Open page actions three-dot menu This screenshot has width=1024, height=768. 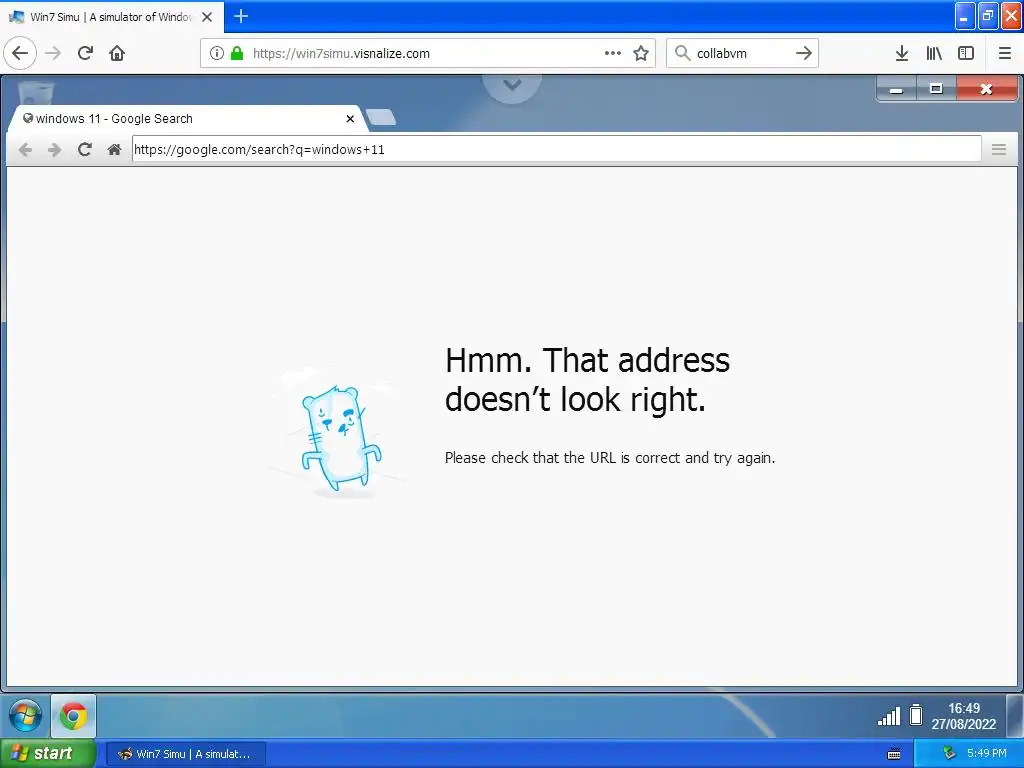pyautogui.click(x=613, y=53)
